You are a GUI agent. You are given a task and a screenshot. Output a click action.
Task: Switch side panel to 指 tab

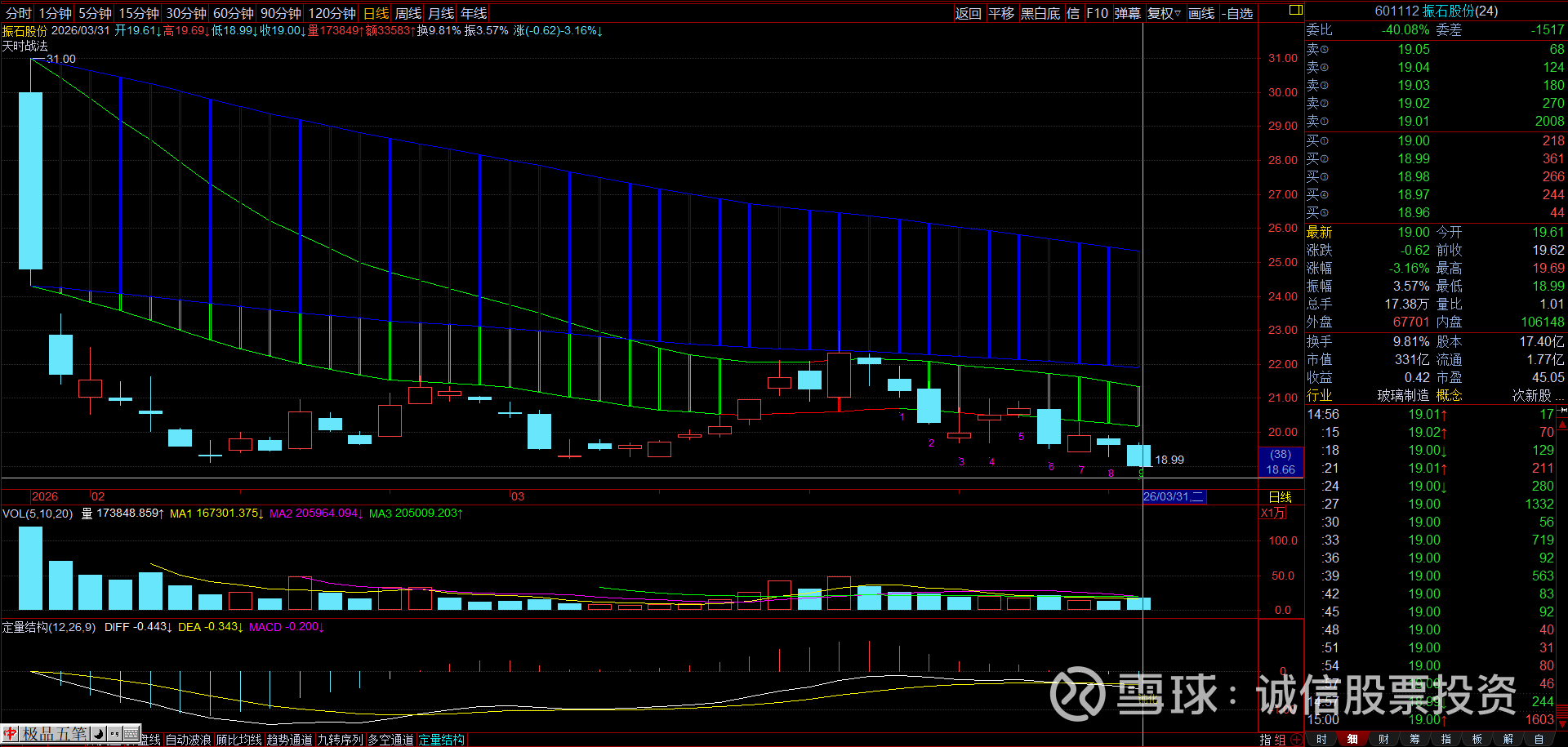1445,739
